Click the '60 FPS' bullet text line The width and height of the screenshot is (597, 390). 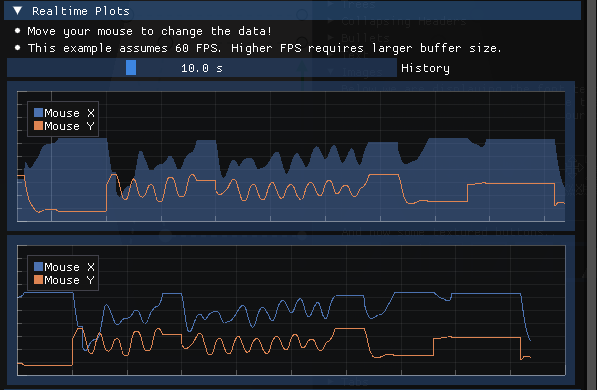pyautogui.click(x=264, y=48)
